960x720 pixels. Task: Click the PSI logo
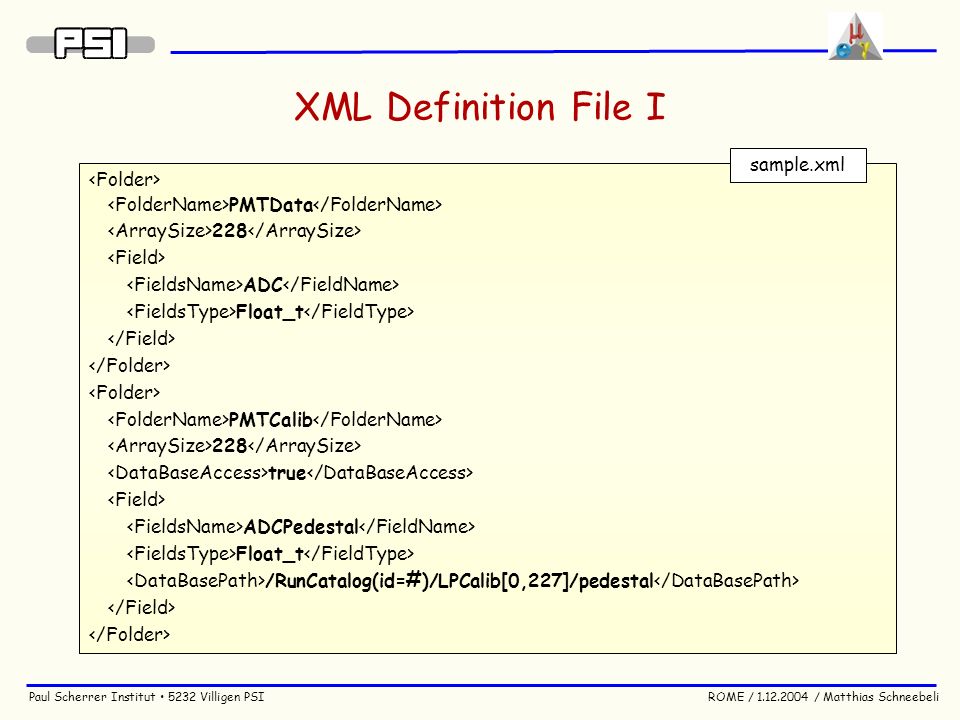[91, 43]
